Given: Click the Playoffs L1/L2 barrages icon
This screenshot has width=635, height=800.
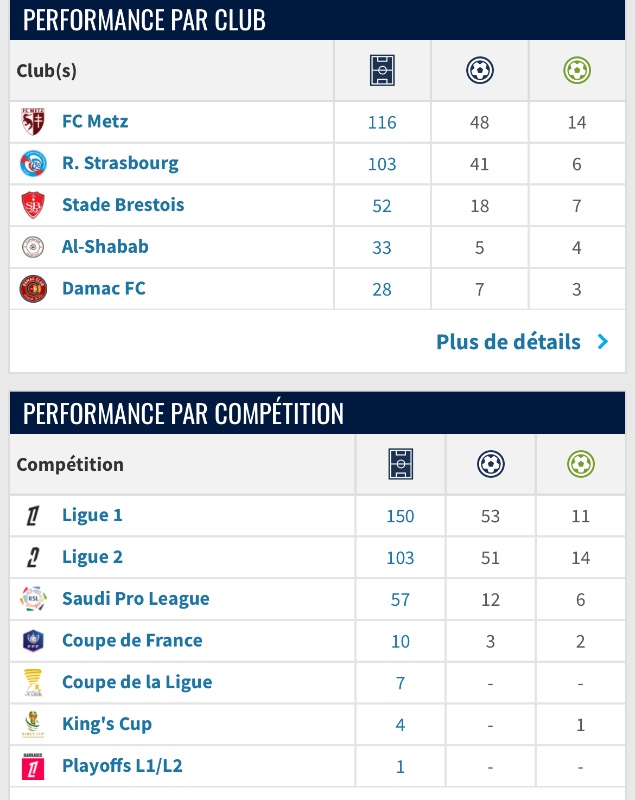Looking at the screenshot, I should (33, 766).
